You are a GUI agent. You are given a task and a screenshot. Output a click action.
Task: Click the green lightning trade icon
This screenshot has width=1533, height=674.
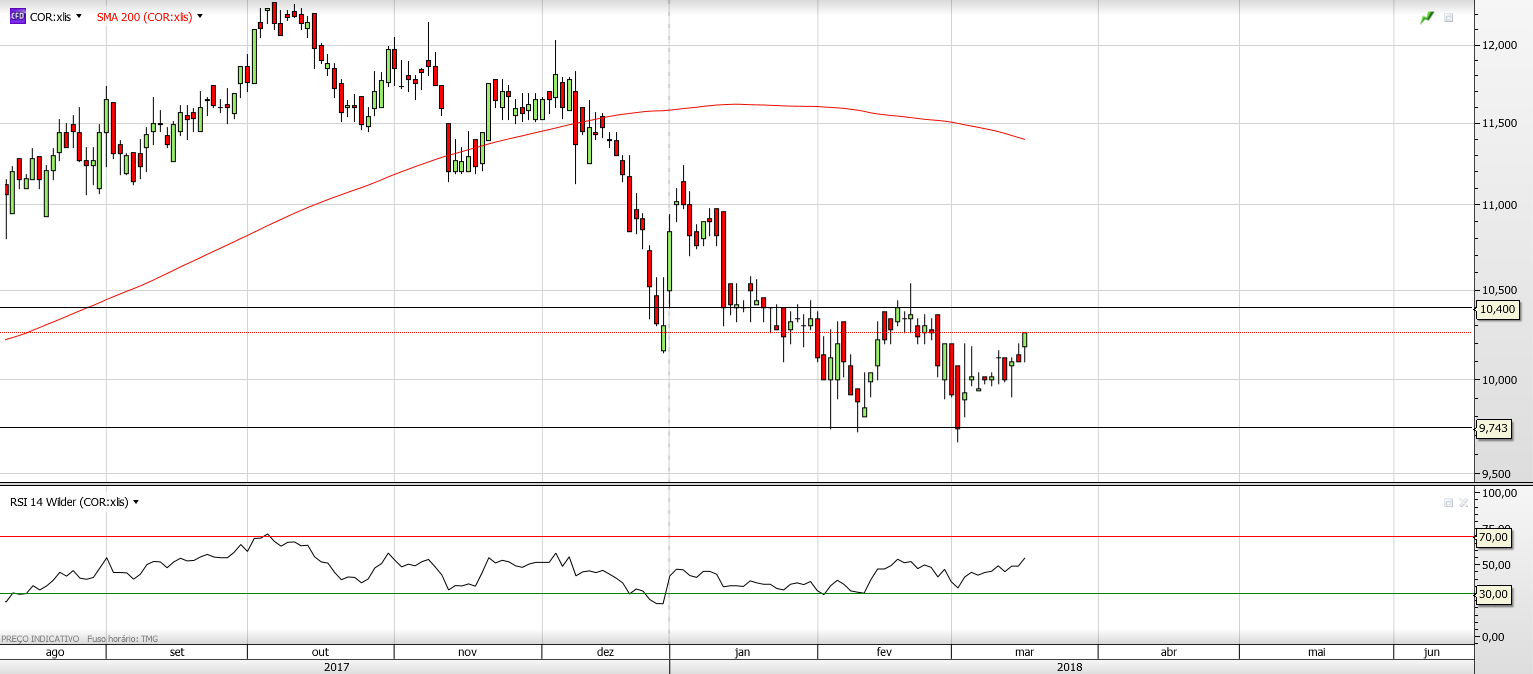[x=1427, y=17]
